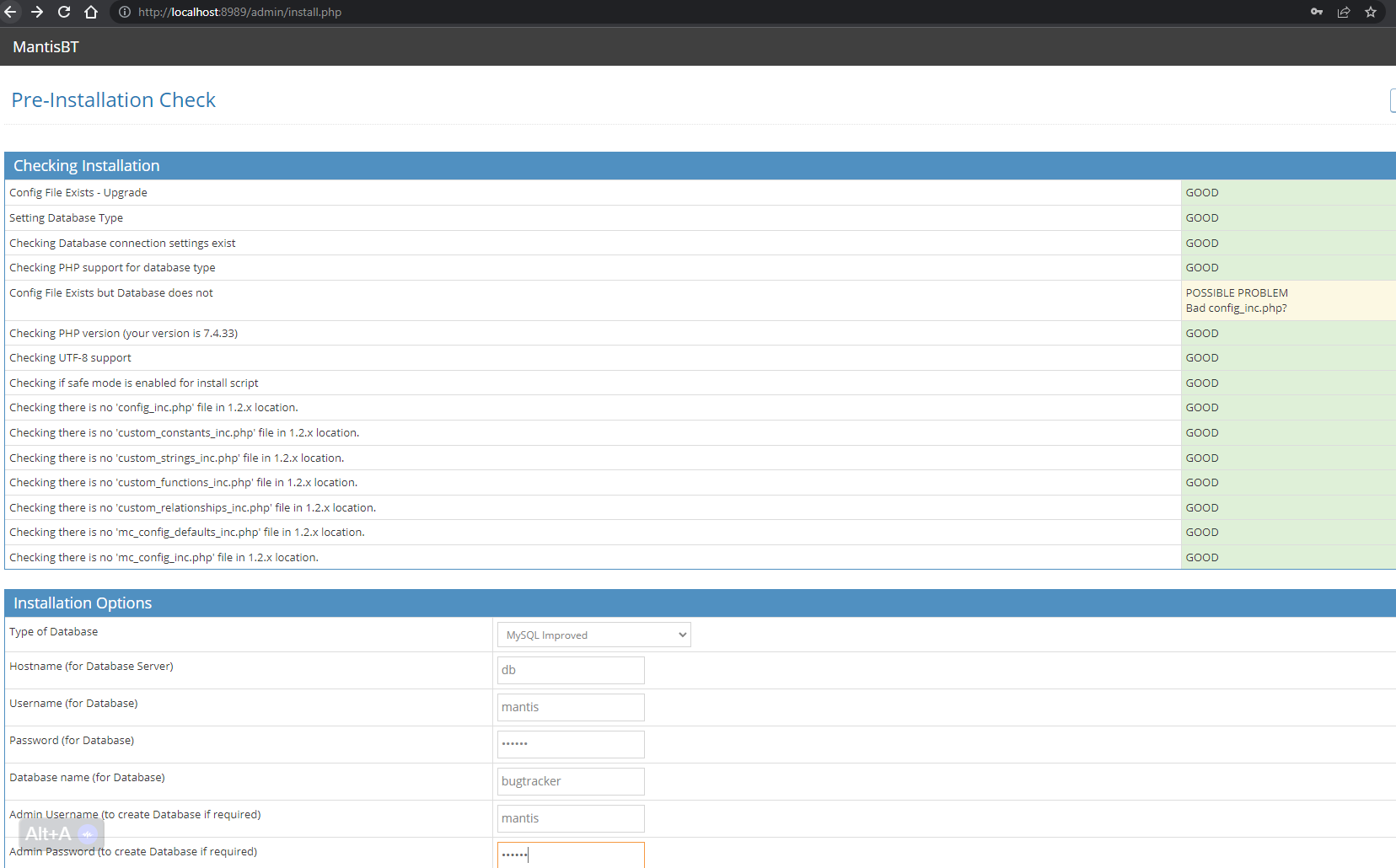
Task: View site information icon in address bar
Action: [125, 12]
